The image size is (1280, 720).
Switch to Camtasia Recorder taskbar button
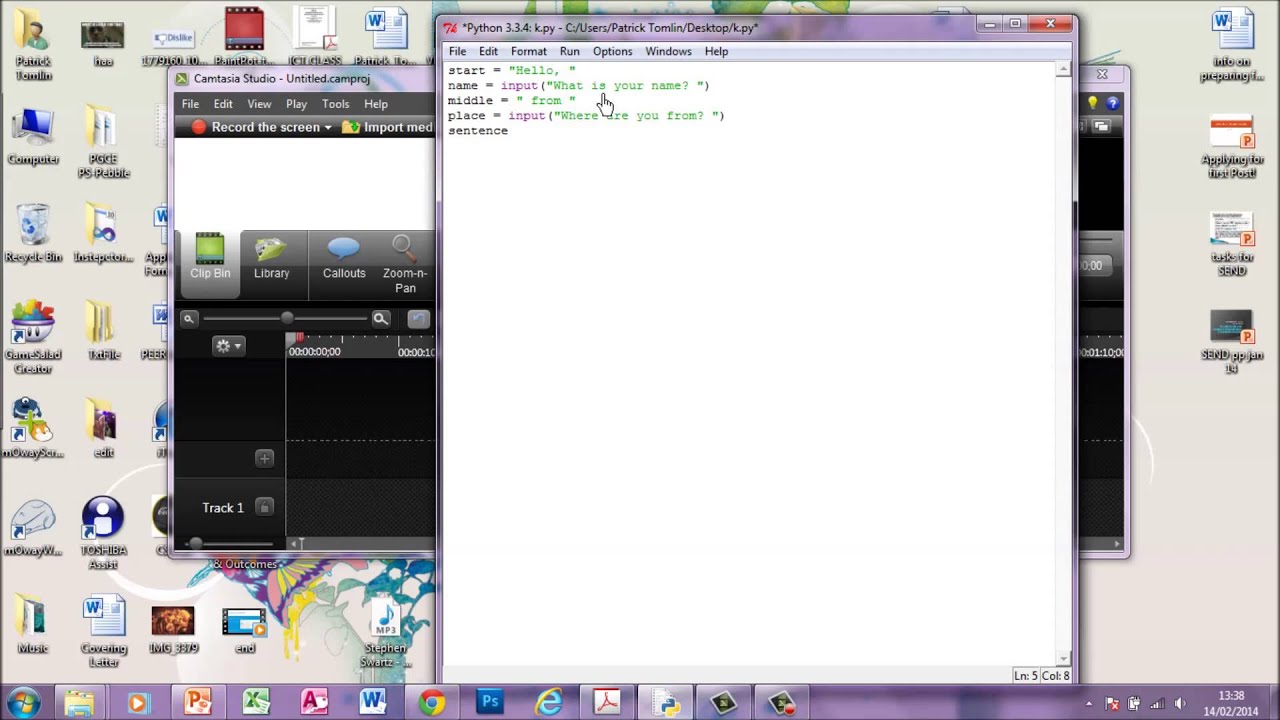tap(782, 702)
